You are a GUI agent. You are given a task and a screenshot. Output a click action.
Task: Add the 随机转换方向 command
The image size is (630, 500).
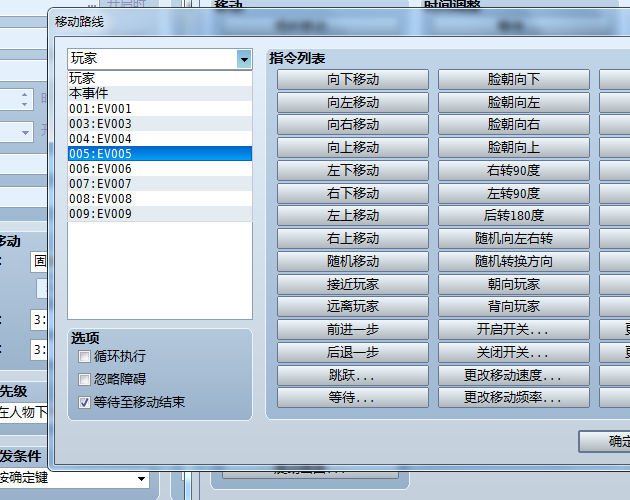coord(514,261)
